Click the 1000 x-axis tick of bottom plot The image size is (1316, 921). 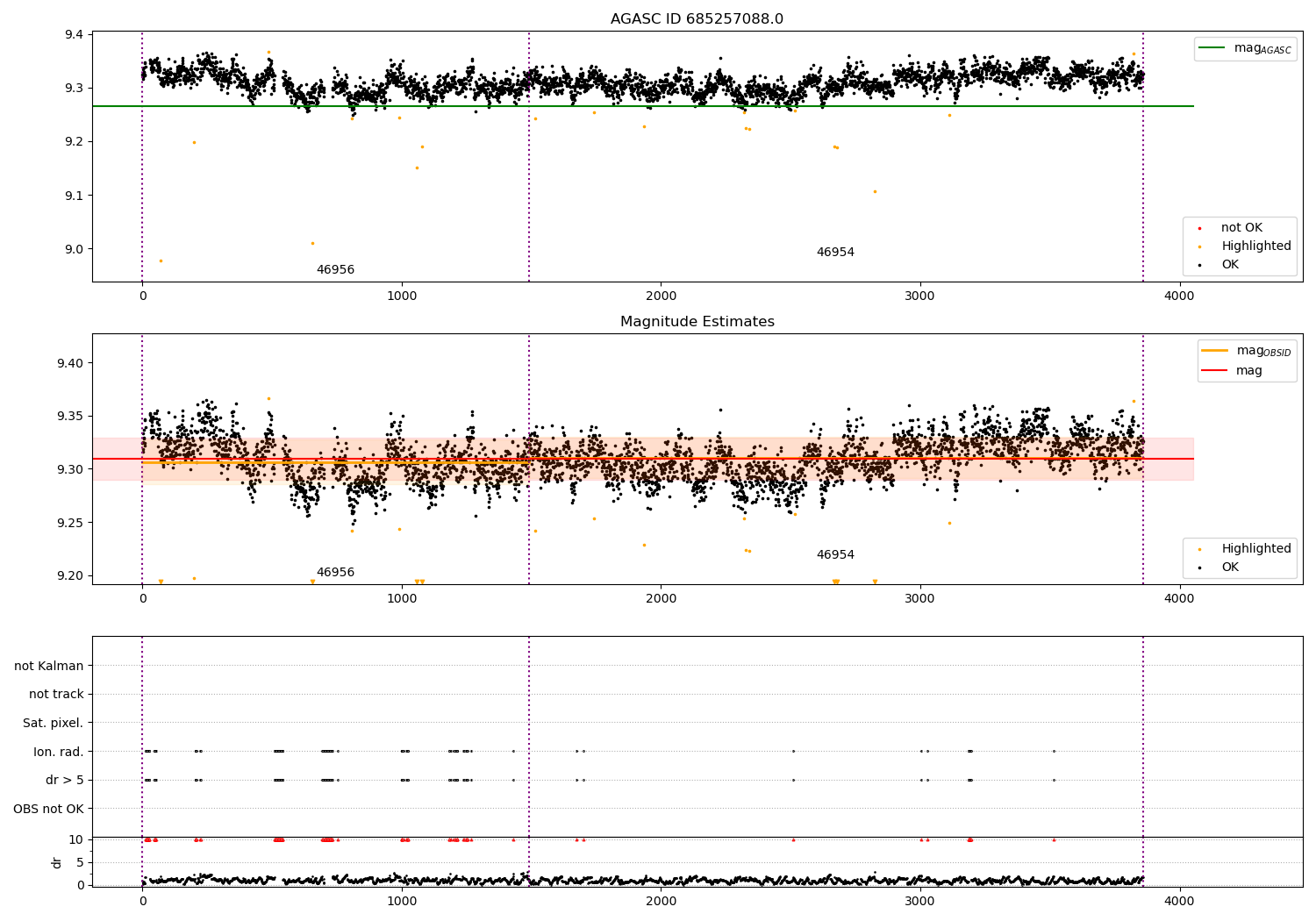coord(402,901)
